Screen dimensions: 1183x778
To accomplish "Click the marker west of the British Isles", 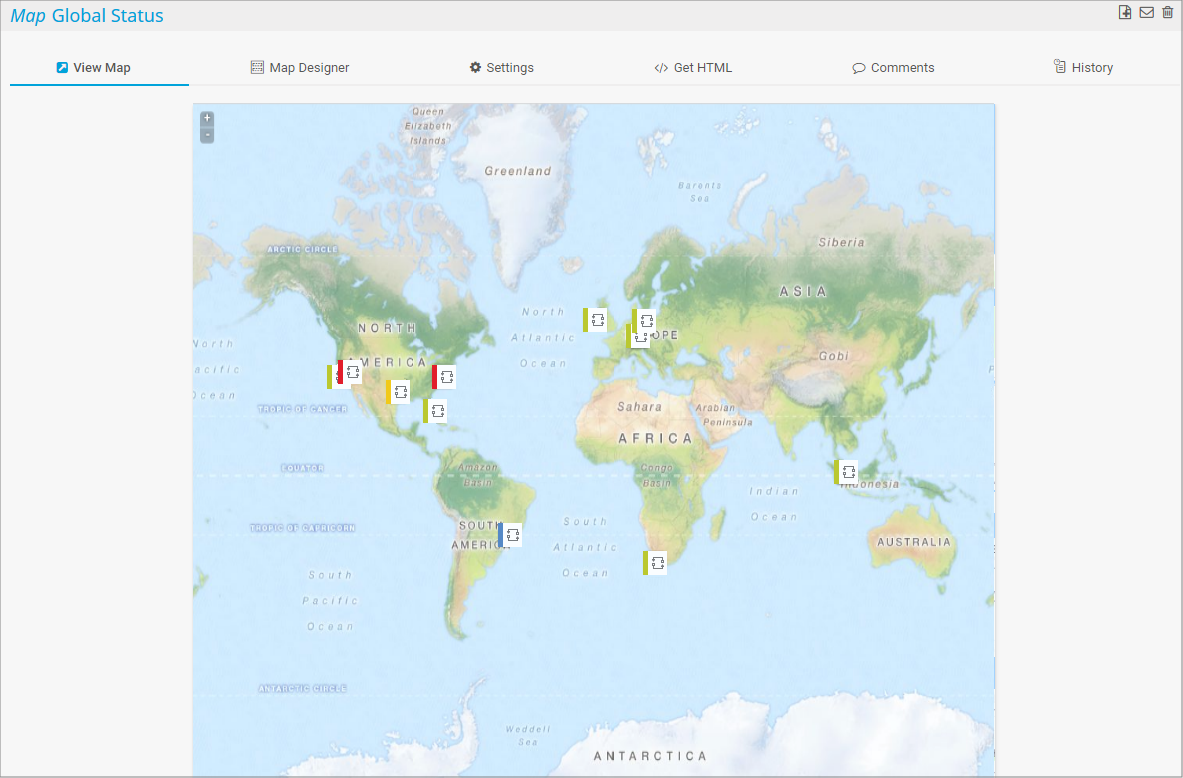I will click(x=596, y=320).
